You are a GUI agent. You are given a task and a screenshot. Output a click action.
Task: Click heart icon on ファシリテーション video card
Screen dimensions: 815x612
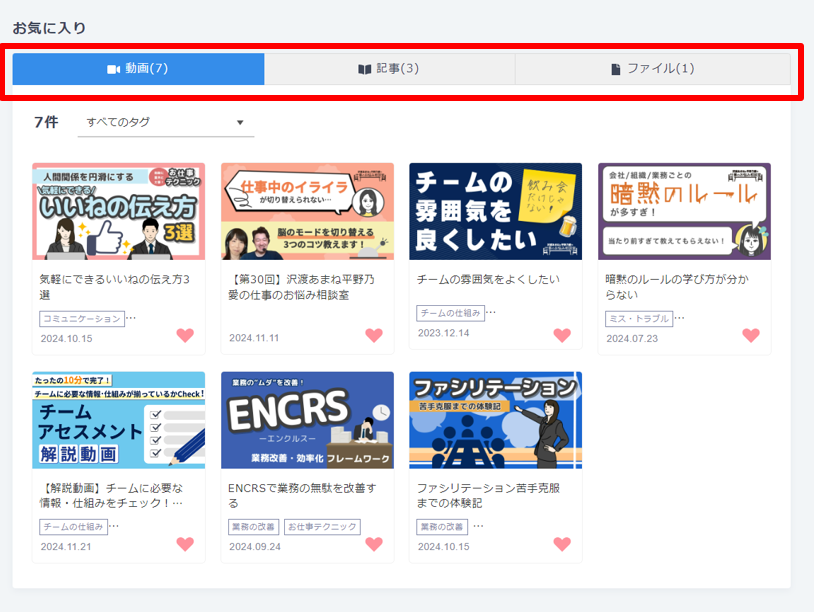[x=562, y=545]
